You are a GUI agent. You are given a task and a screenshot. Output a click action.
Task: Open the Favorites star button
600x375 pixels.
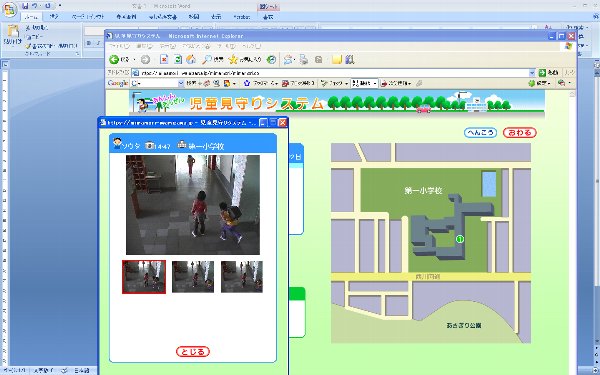pyautogui.click(x=245, y=59)
